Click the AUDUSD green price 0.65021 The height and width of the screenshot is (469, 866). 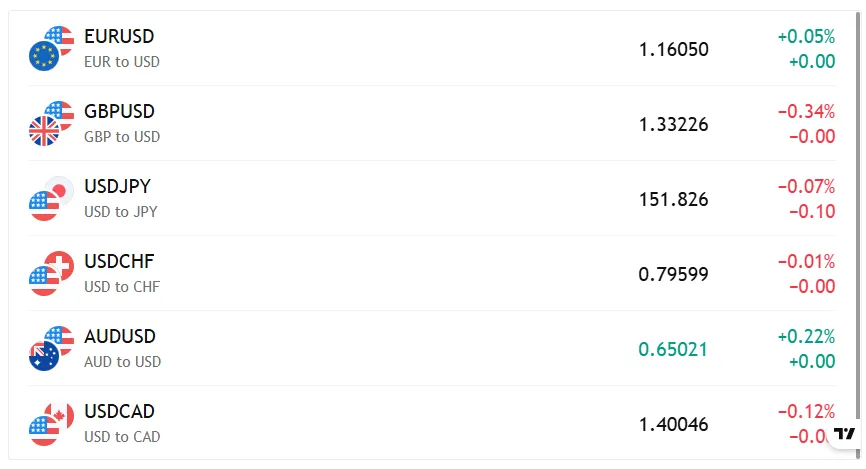(673, 349)
